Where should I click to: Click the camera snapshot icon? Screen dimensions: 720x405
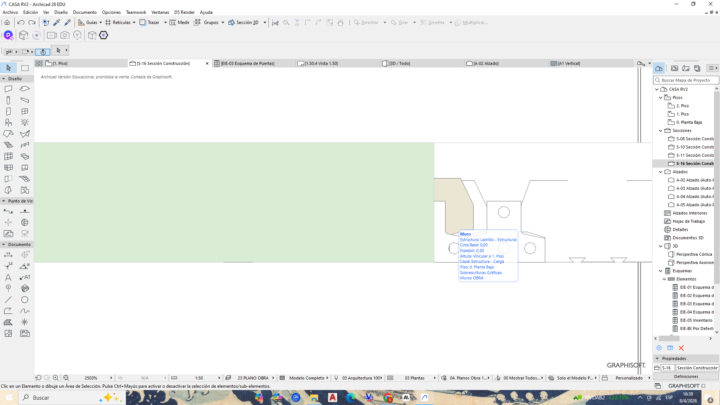pyautogui.click(x=65, y=35)
